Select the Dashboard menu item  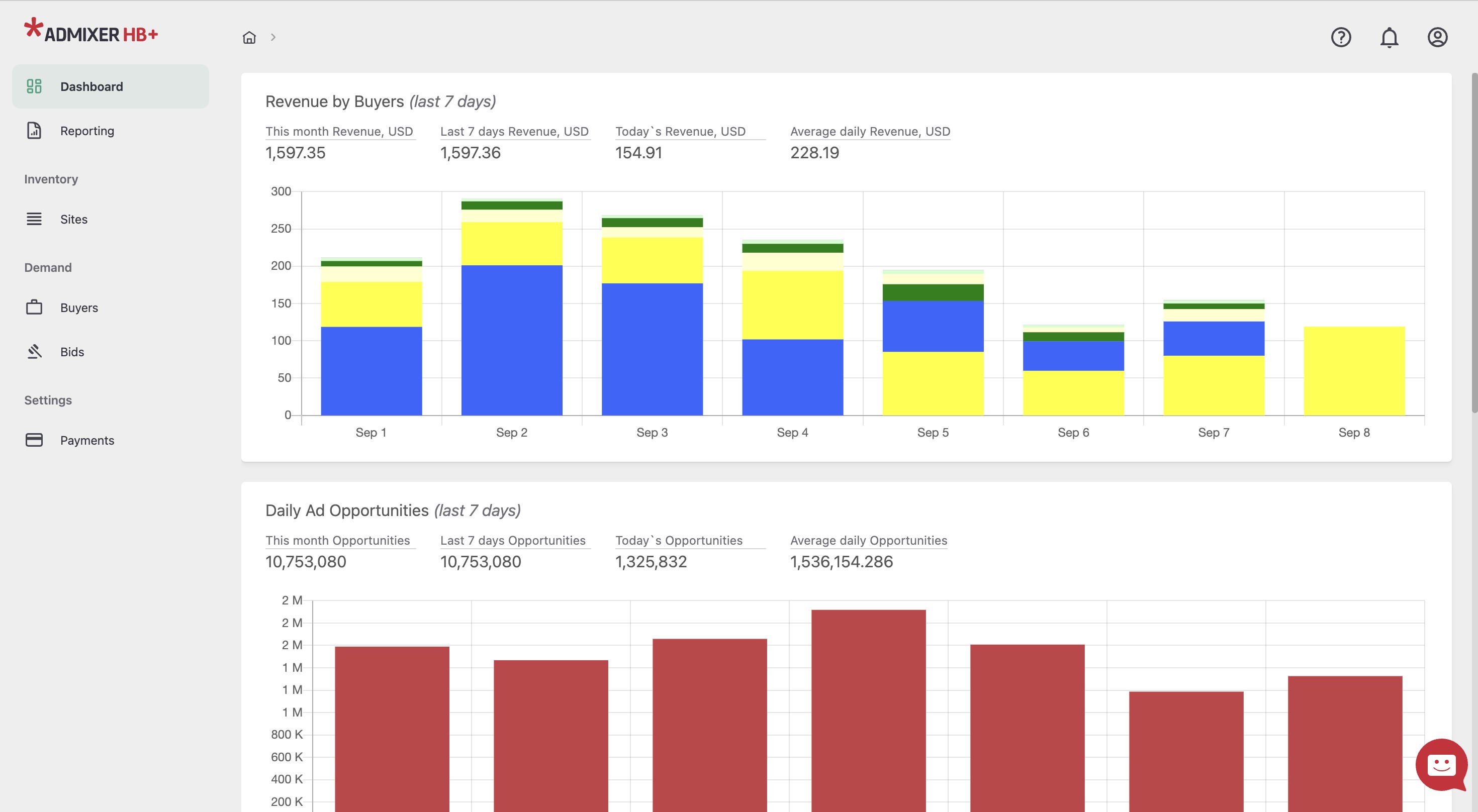[110, 86]
